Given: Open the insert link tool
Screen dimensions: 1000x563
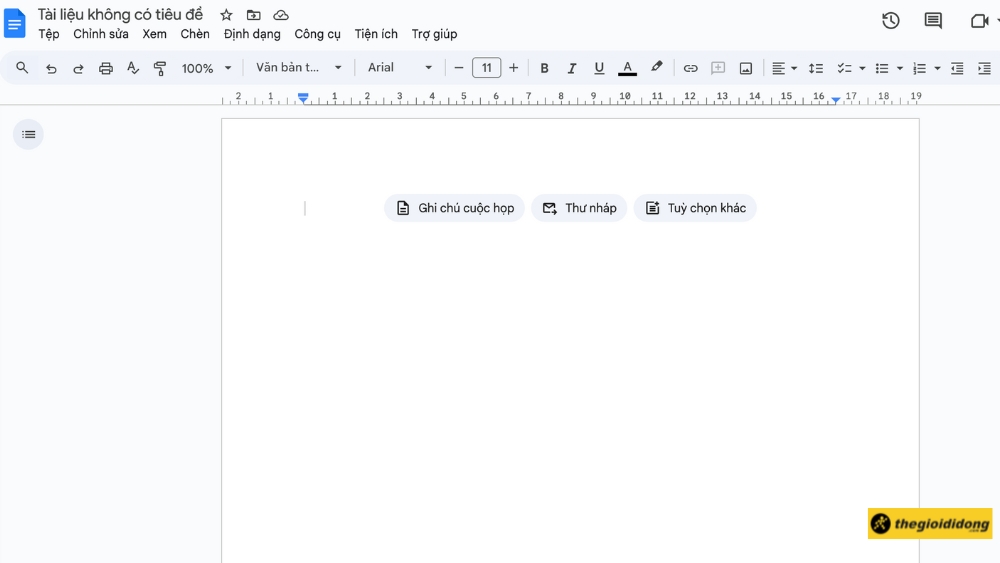Looking at the screenshot, I should [x=690, y=68].
